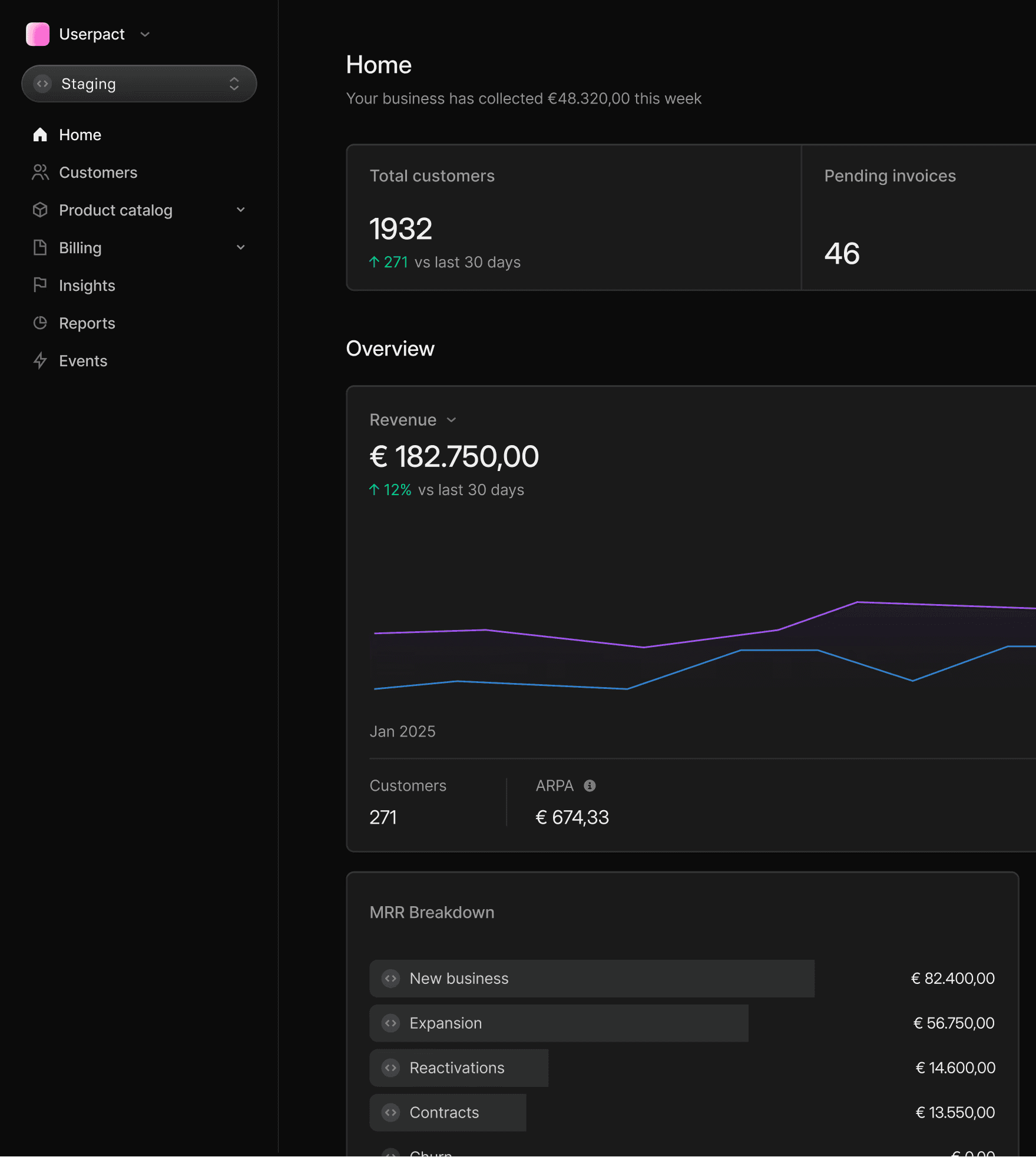Click the Insights flag icon
Image resolution: width=1036 pixels, height=1157 pixels.
coord(40,286)
